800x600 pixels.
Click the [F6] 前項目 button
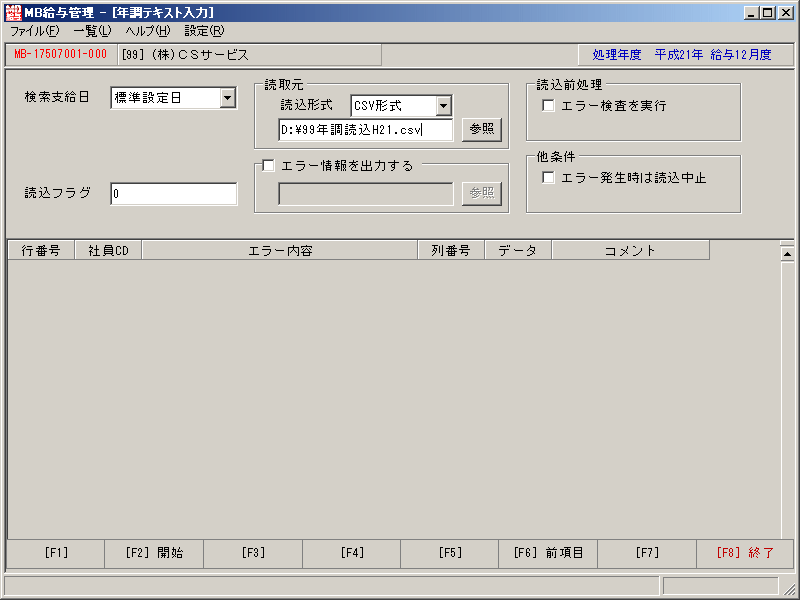point(548,553)
